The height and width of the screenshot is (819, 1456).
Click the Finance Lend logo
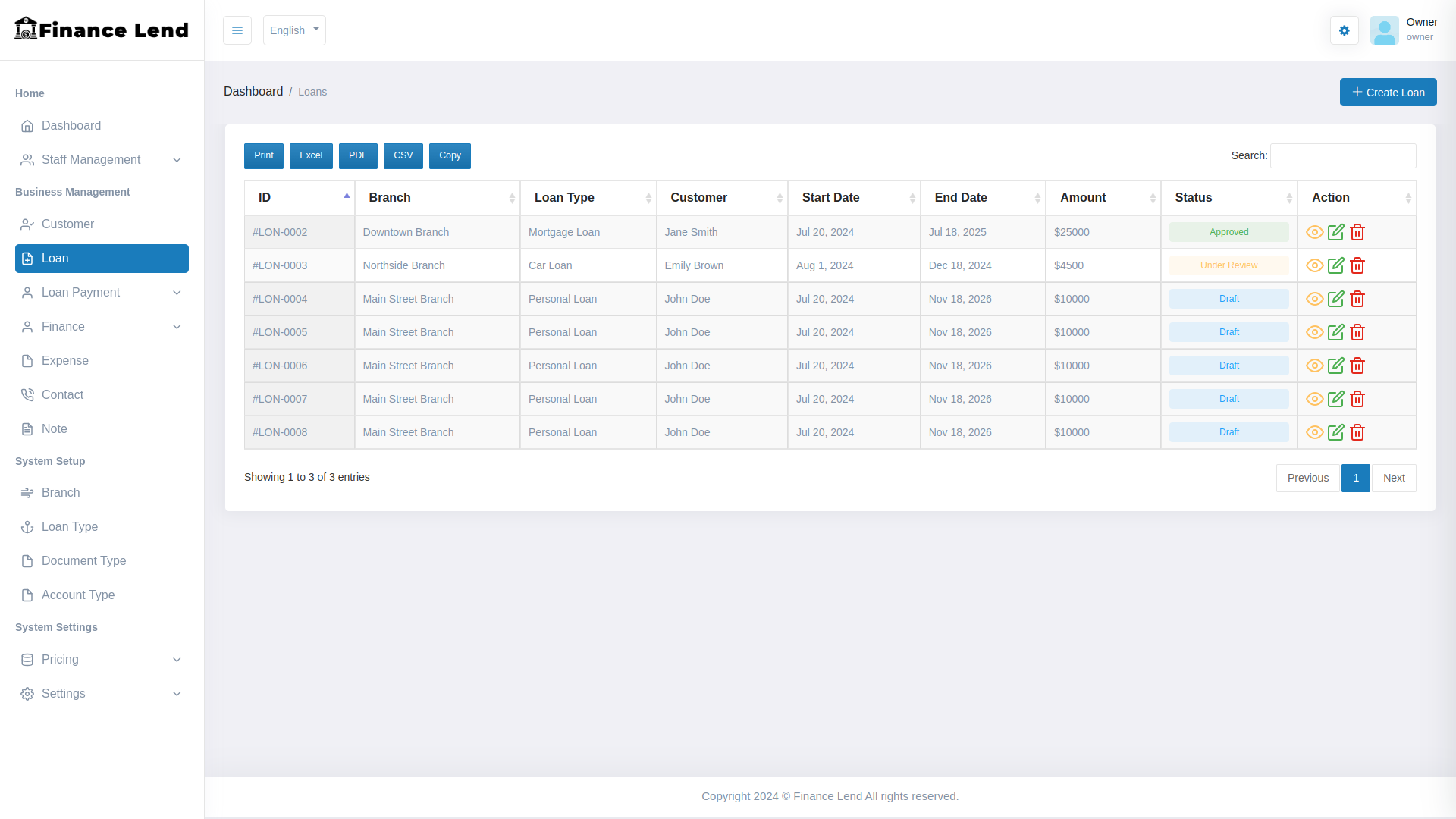click(102, 30)
